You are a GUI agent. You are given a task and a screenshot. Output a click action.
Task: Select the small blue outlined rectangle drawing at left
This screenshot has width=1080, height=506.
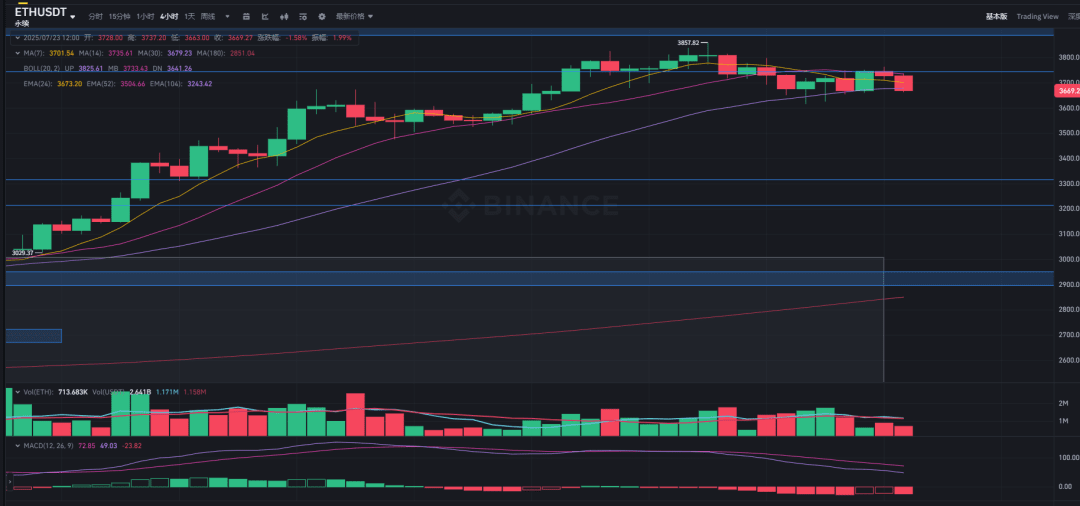click(x=34, y=336)
